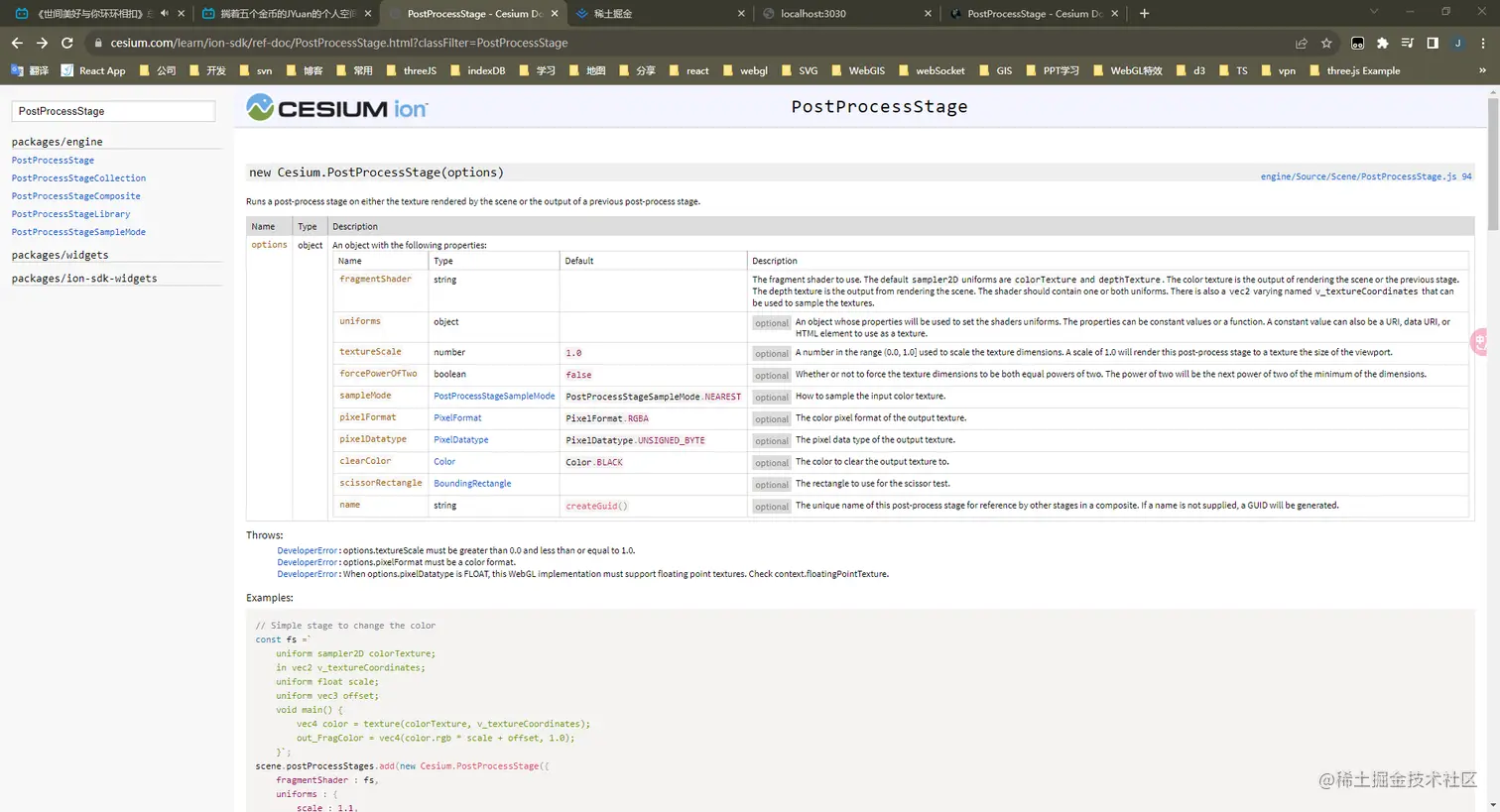
Task: Close the JYuan的个人空间 tab
Action: (x=368, y=14)
